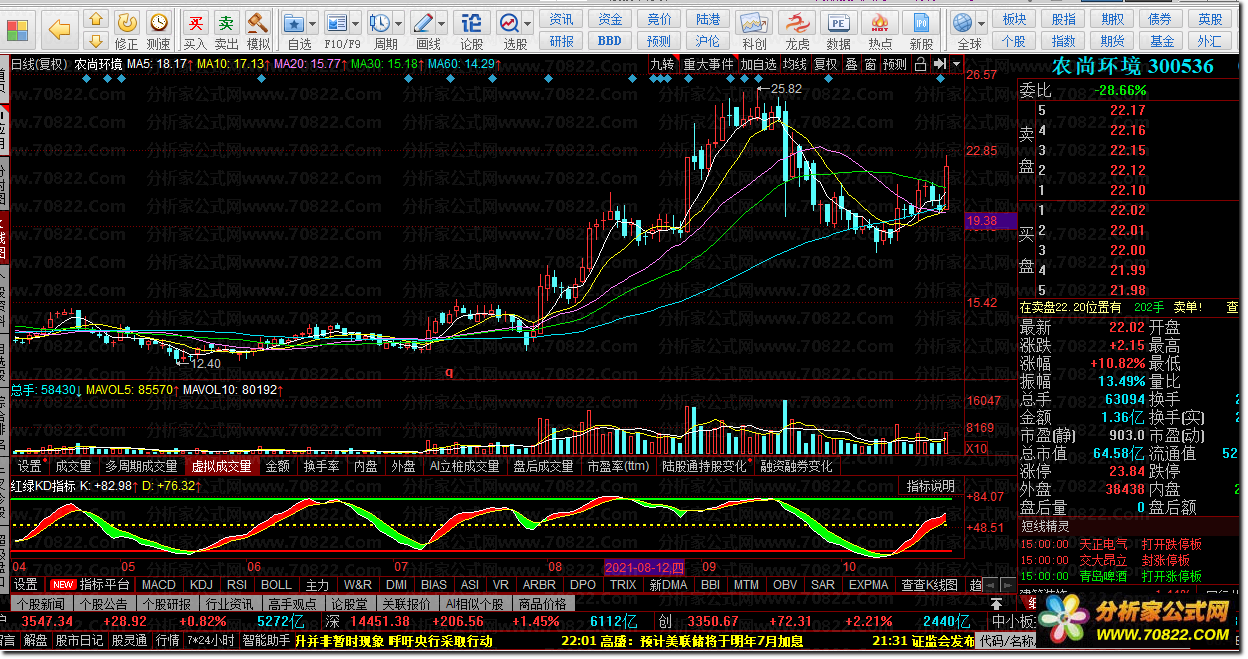Open the 测速 speed test clock icon
The height and width of the screenshot is (659, 1248).
coord(158,29)
